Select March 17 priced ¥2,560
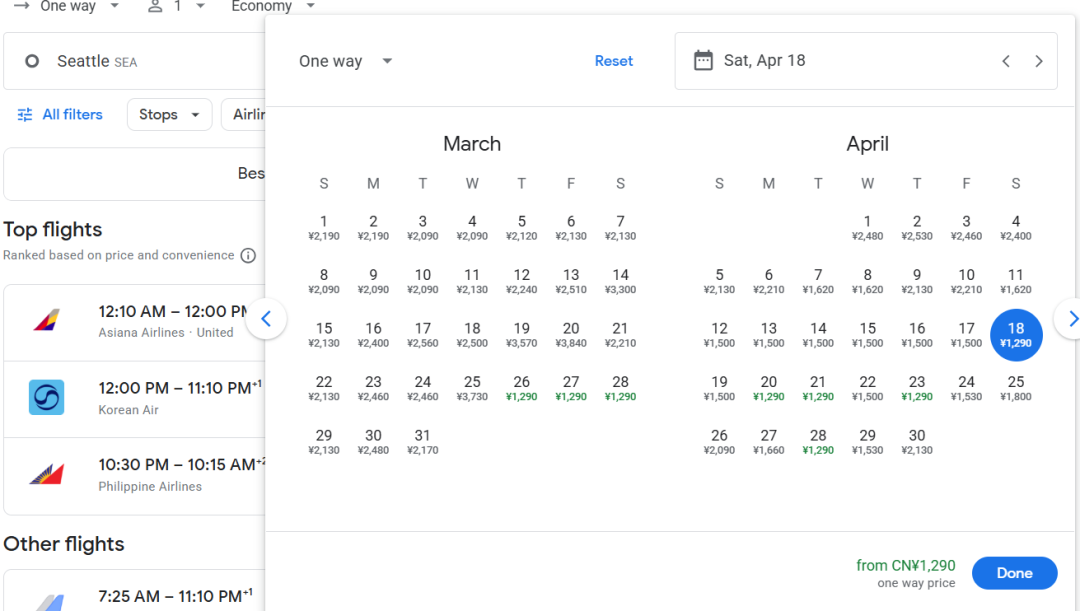 [x=422, y=335]
